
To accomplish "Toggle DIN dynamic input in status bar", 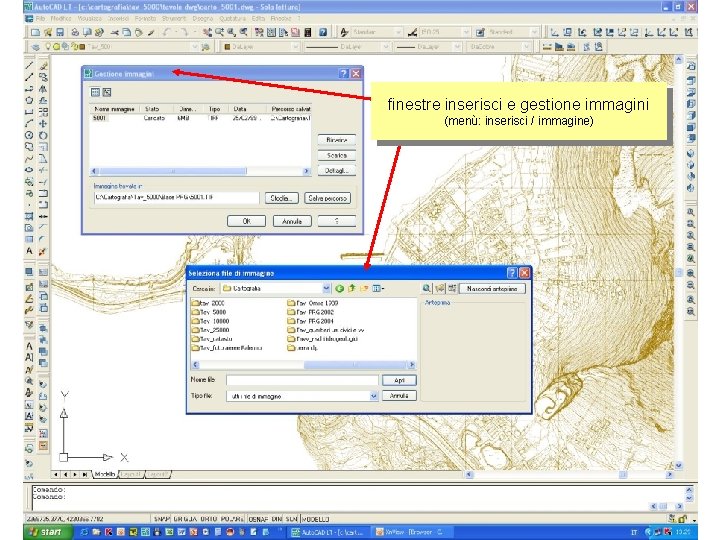I will coord(277,519).
